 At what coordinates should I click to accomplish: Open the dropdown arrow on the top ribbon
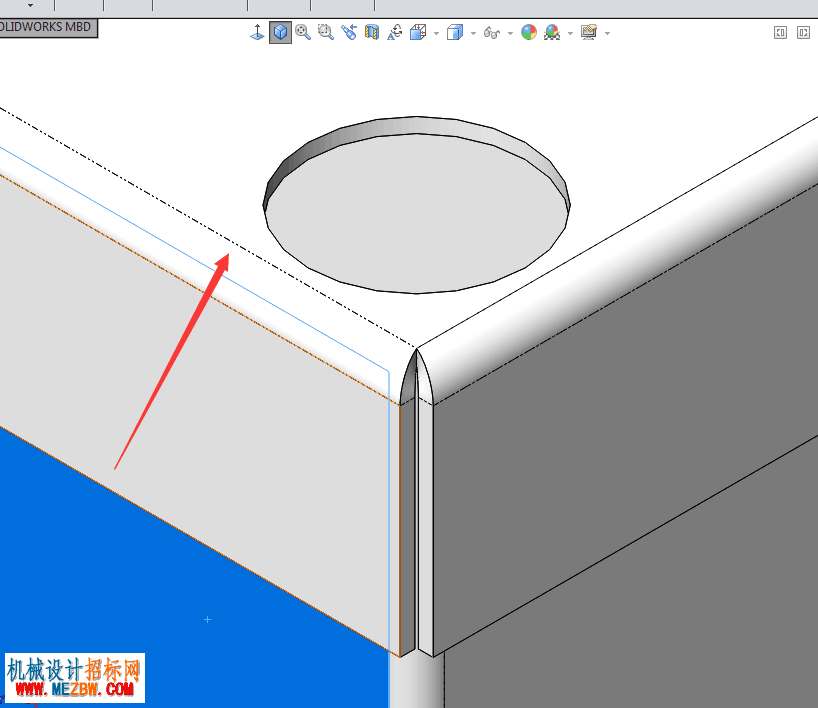30,5
